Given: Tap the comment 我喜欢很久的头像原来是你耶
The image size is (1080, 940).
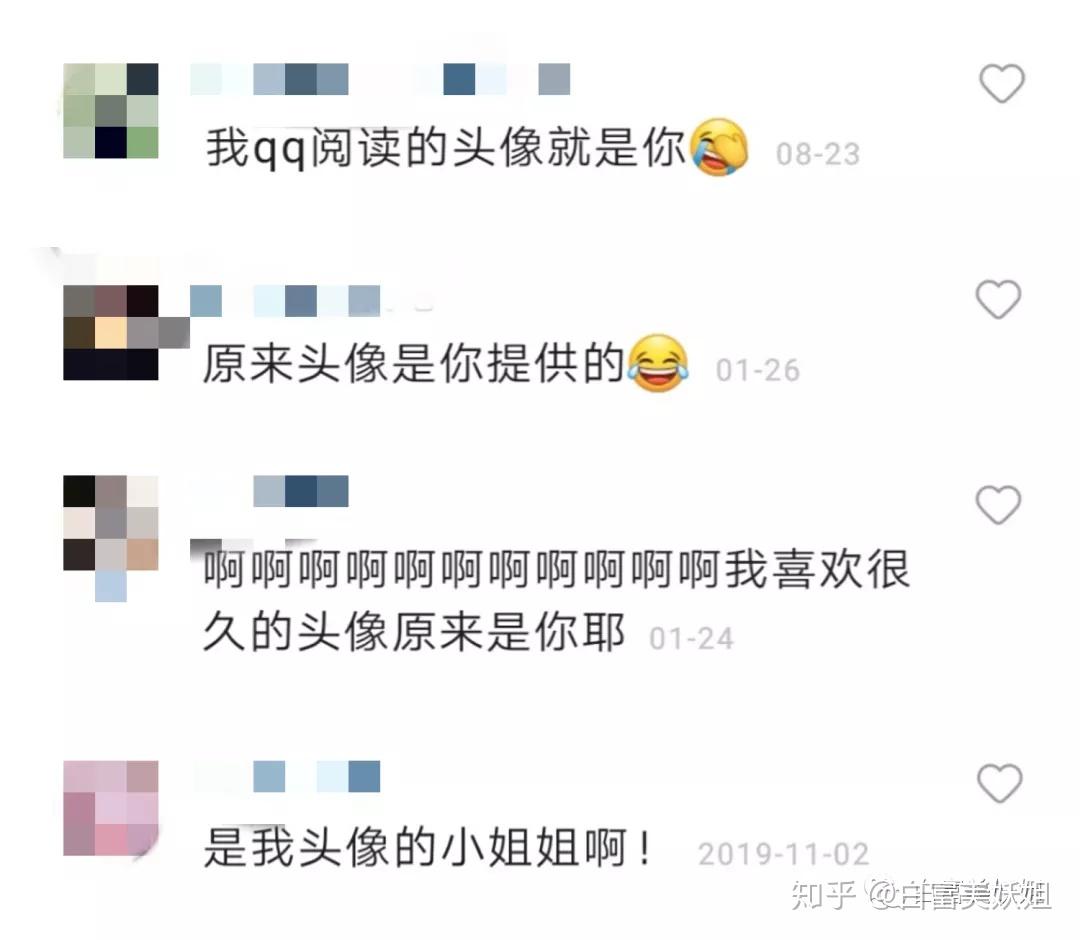Looking at the screenshot, I should [557, 600].
